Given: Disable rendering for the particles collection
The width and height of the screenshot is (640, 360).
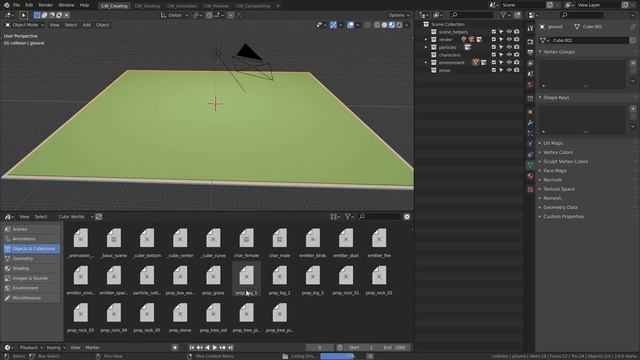Looking at the screenshot, I should coord(517,47).
